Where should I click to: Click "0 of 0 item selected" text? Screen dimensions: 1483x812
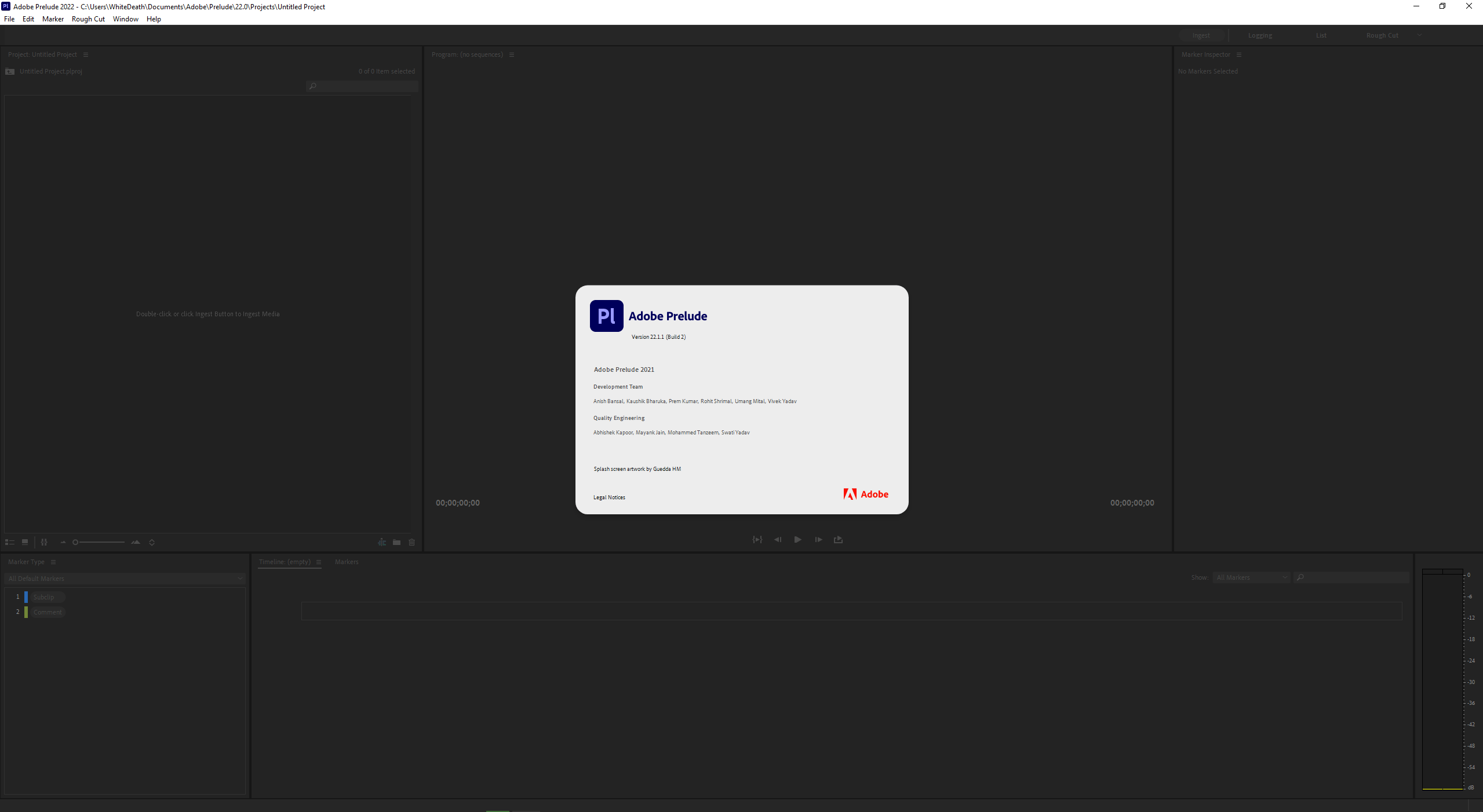click(387, 71)
